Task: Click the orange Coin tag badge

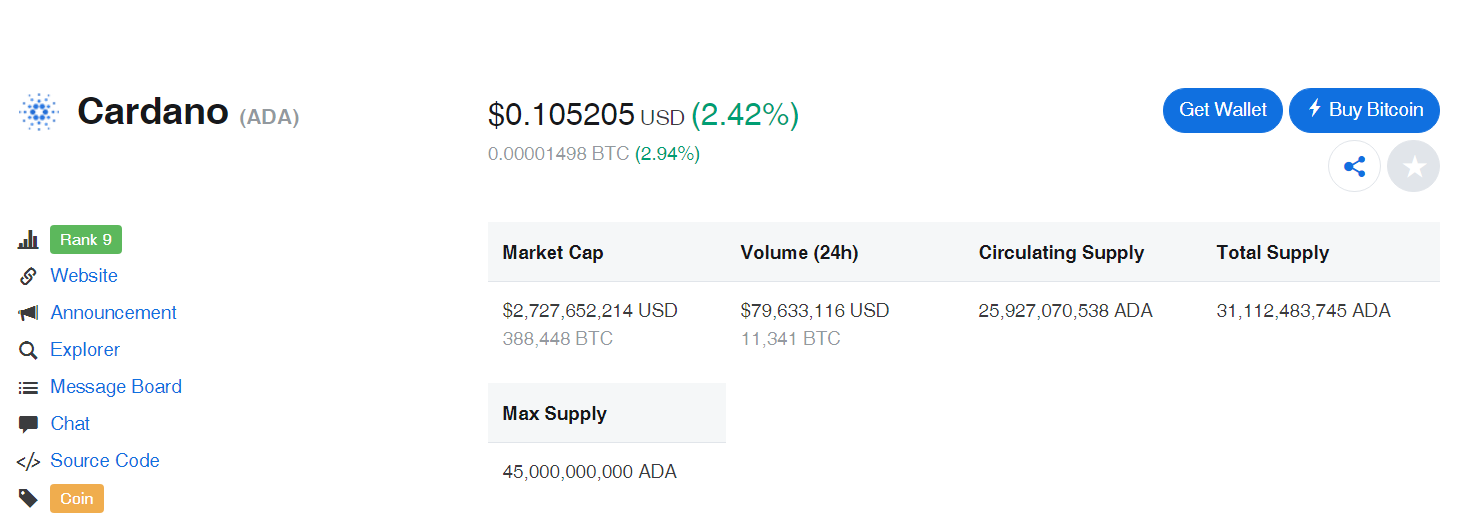Action: (x=77, y=498)
